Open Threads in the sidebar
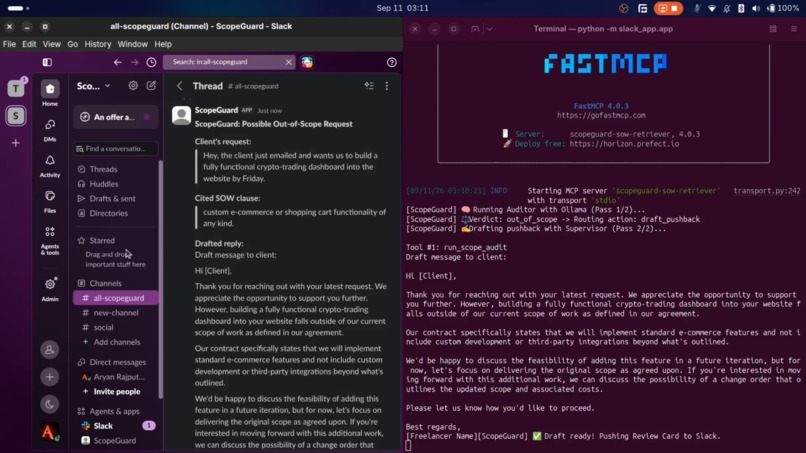Screen dimensions: 806x453 tap(103, 169)
